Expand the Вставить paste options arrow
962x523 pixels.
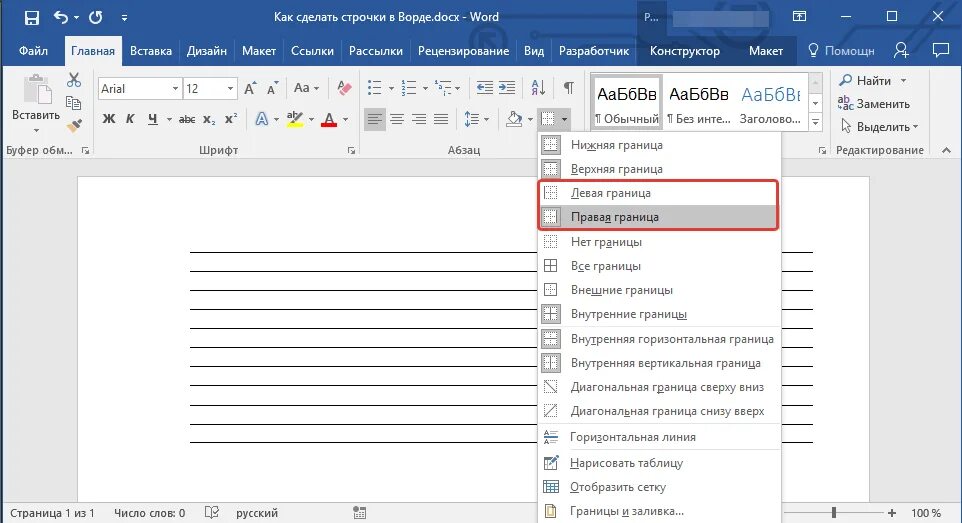pos(36,130)
